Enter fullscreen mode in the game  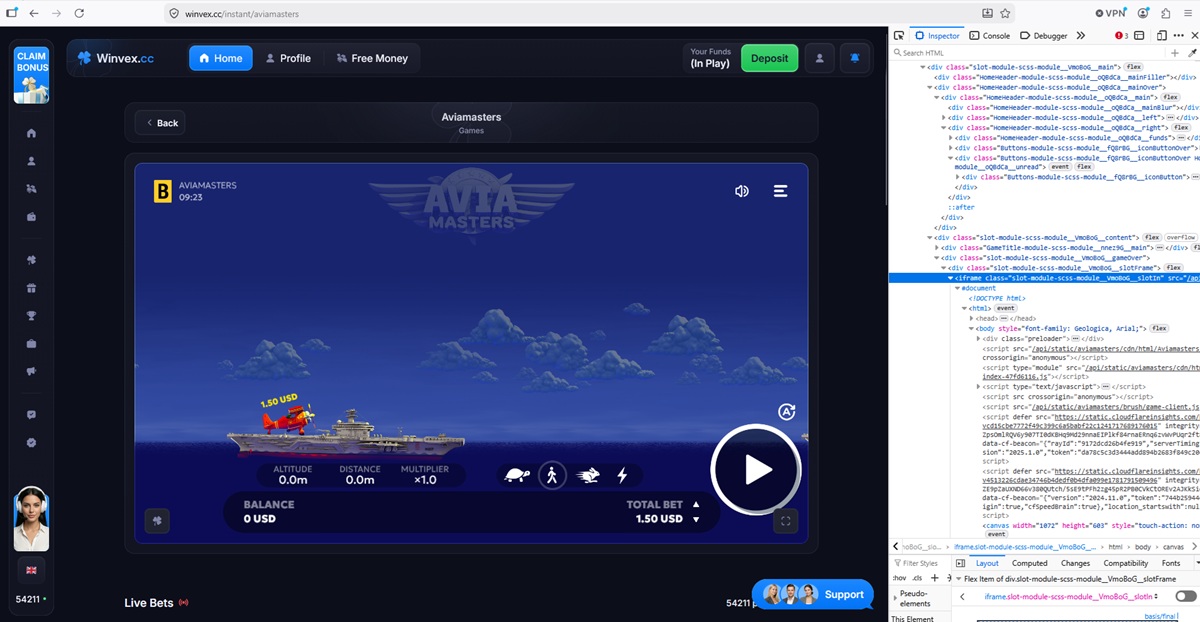coord(785,520)
